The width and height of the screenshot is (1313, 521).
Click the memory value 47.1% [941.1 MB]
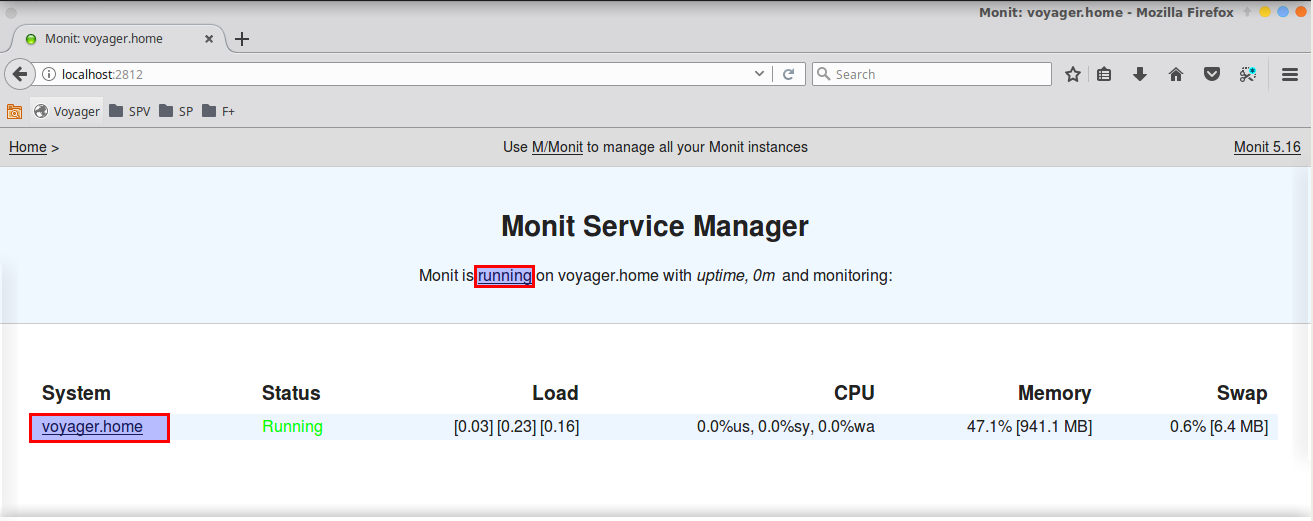click(x=1029, y=427)
